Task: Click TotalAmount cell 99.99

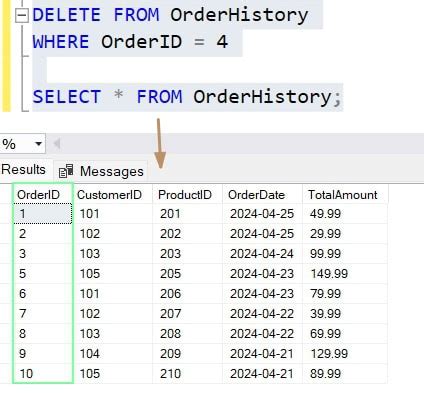Action: pyautogui.click(x=345, y=254)
